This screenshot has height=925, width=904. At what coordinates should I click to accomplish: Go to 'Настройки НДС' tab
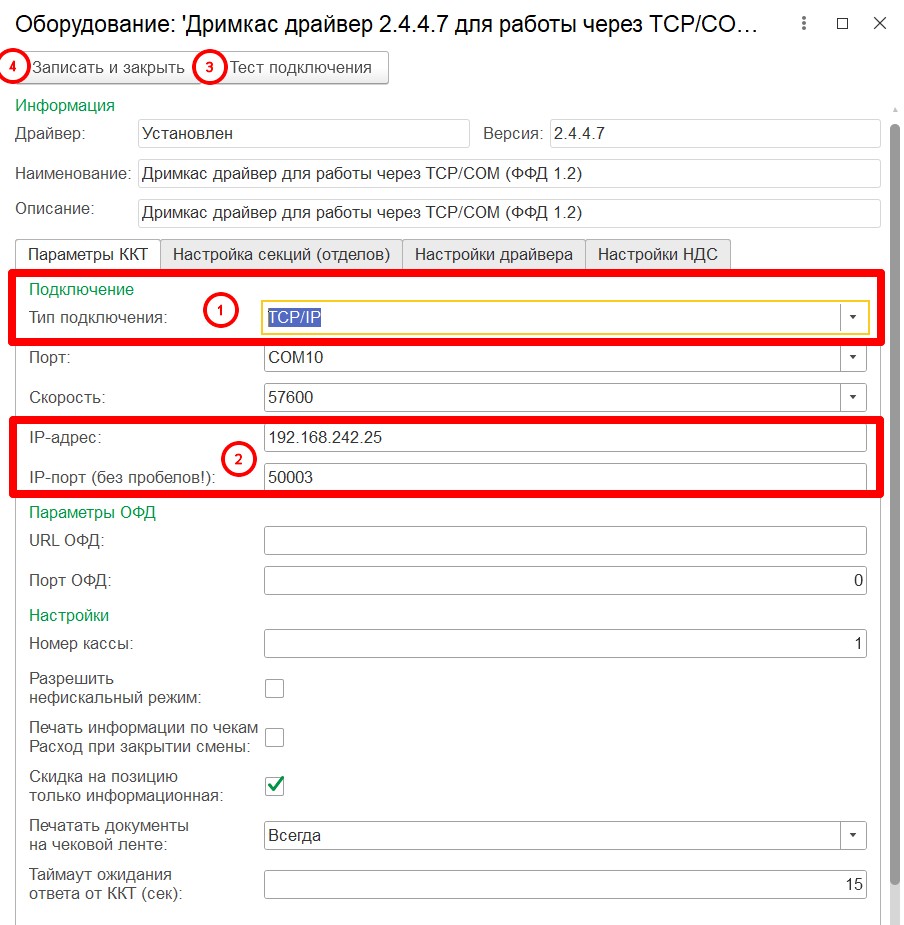(x=657, y=254)
